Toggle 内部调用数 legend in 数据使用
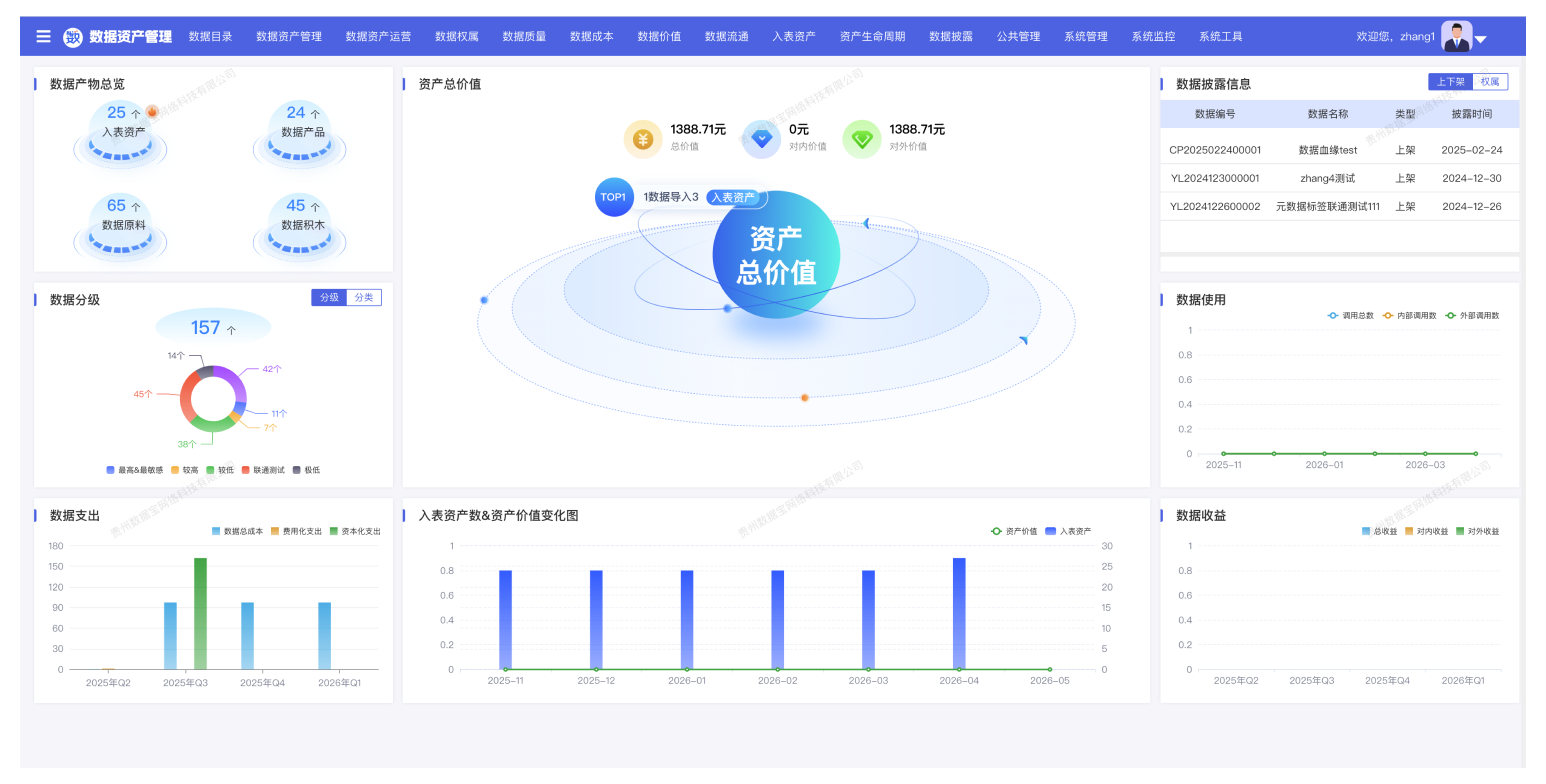 pyautogui.click(x=1409, y=315)
